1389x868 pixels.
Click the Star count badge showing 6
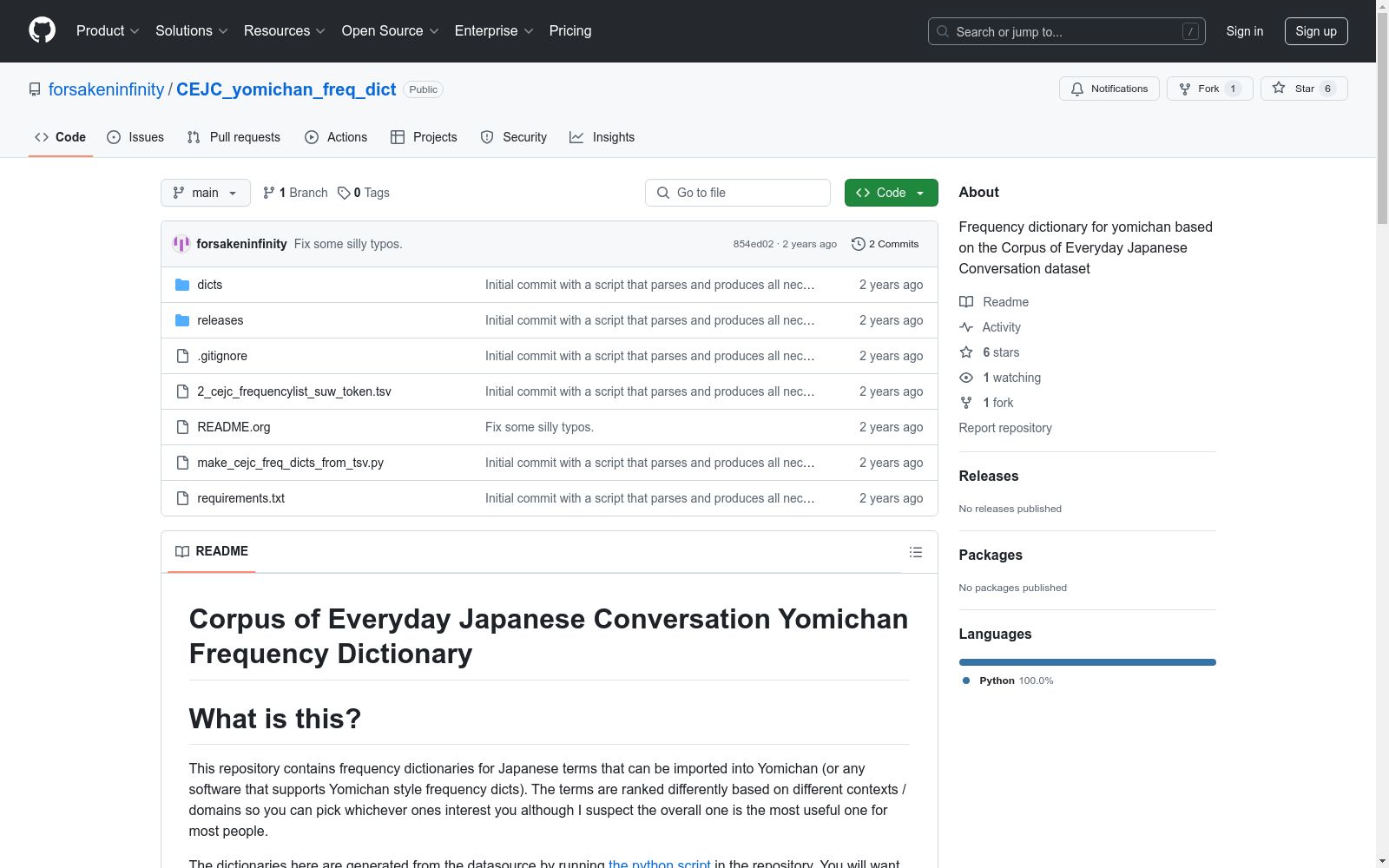coord(1327,89)
